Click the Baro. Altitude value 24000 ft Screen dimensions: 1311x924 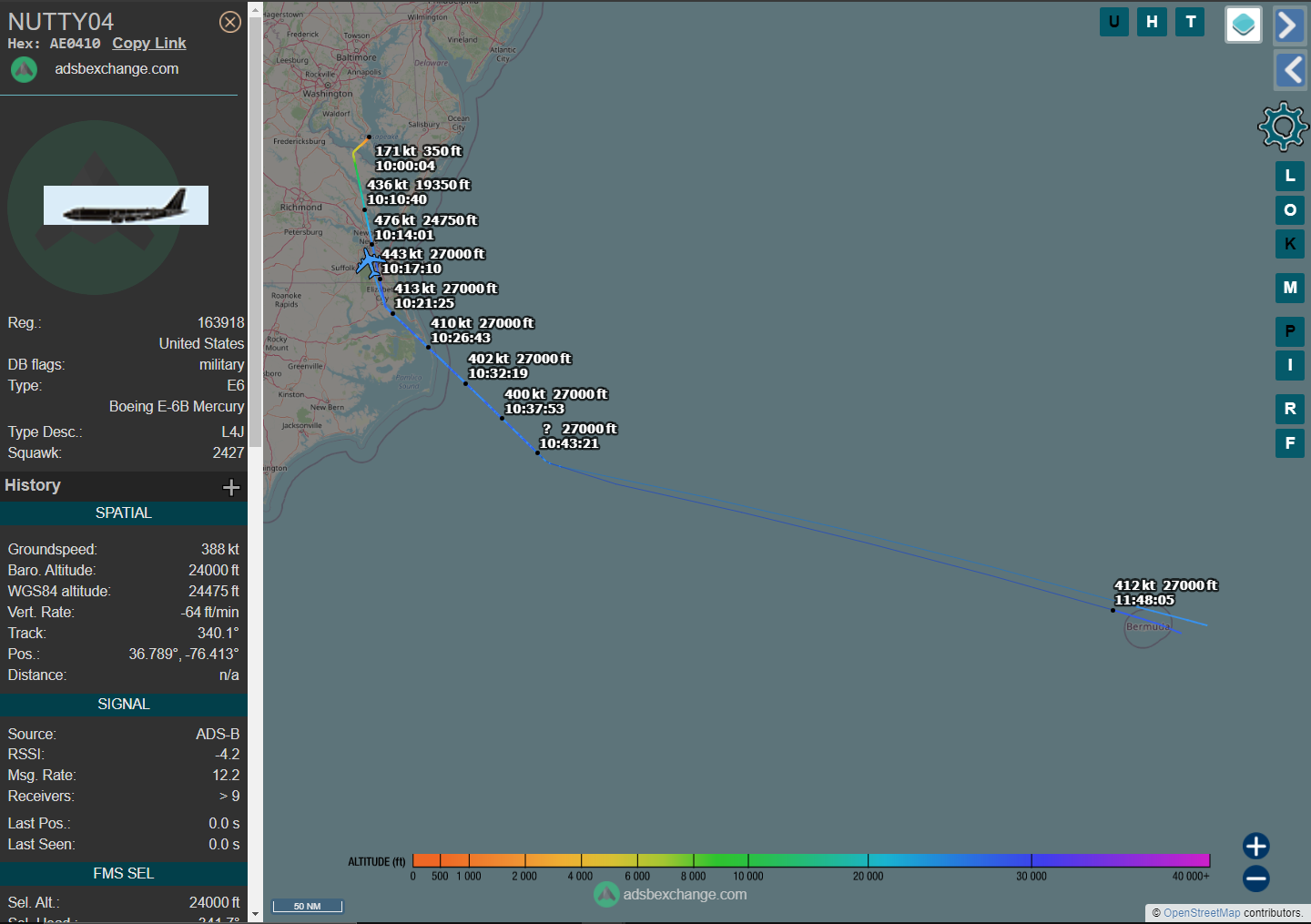pyautogui.click(x=214, y=571)
